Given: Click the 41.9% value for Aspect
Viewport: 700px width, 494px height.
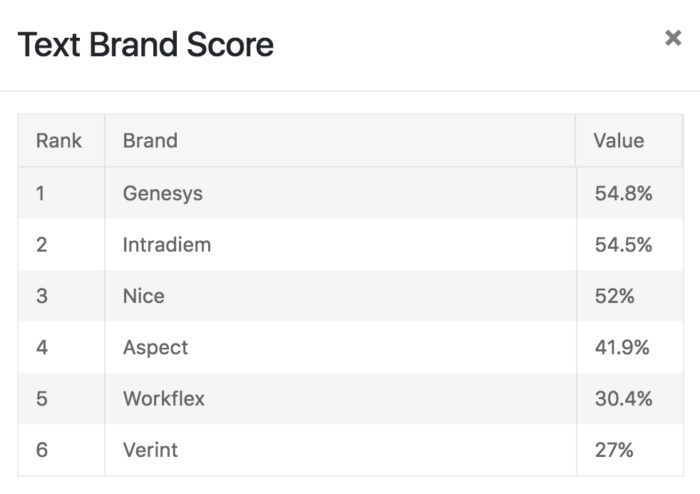Looking at the screenshot, I should [622, 348].
